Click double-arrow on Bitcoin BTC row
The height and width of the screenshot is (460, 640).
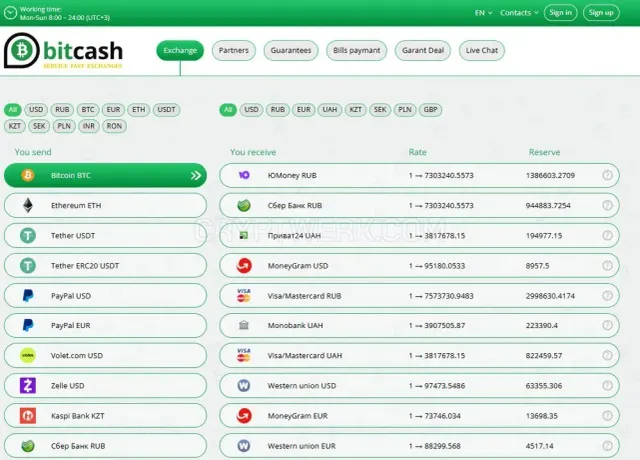click(196, 176)
